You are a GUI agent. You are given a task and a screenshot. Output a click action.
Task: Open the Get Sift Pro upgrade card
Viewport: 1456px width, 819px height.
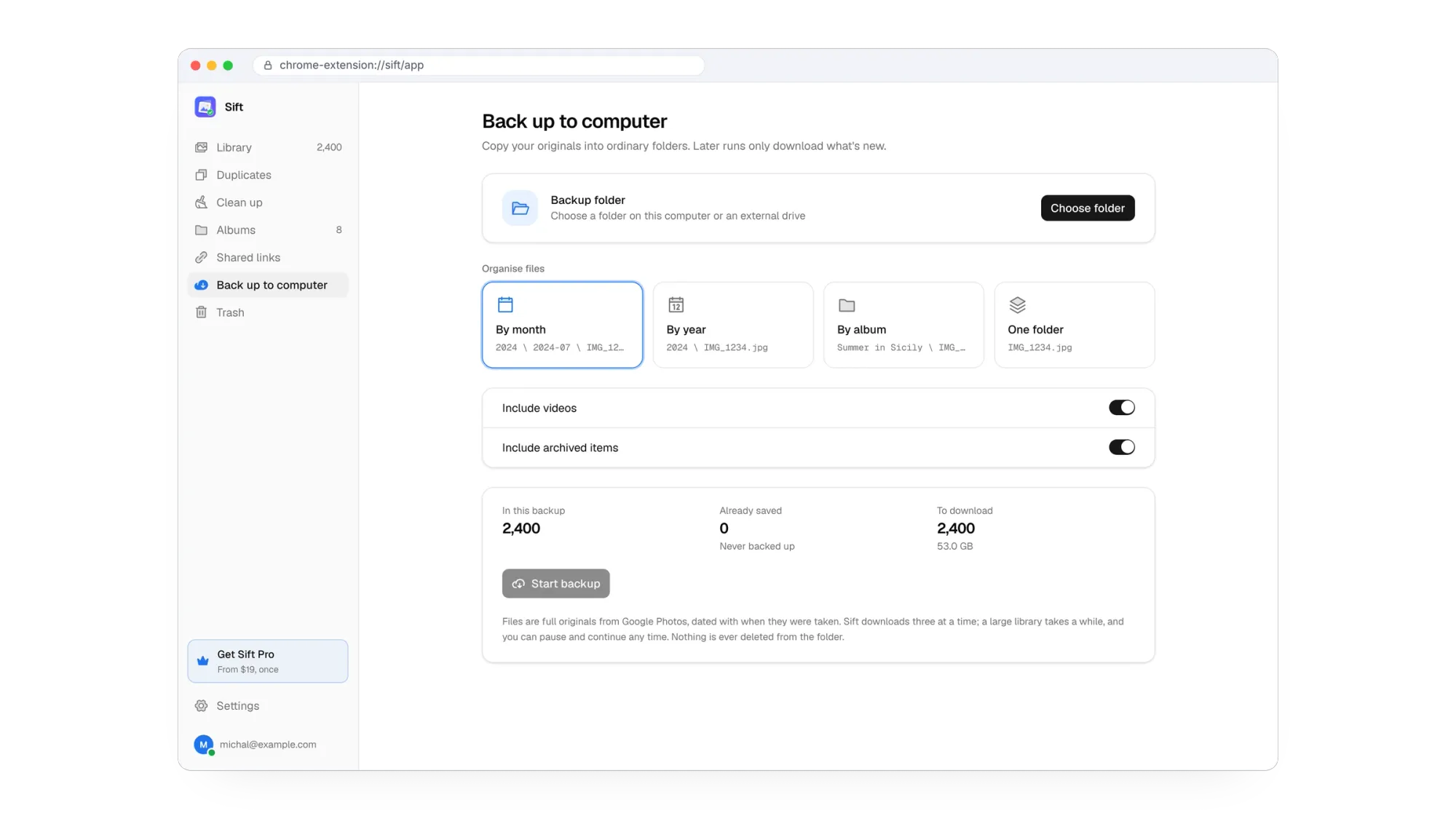click(x=268, y=661)
